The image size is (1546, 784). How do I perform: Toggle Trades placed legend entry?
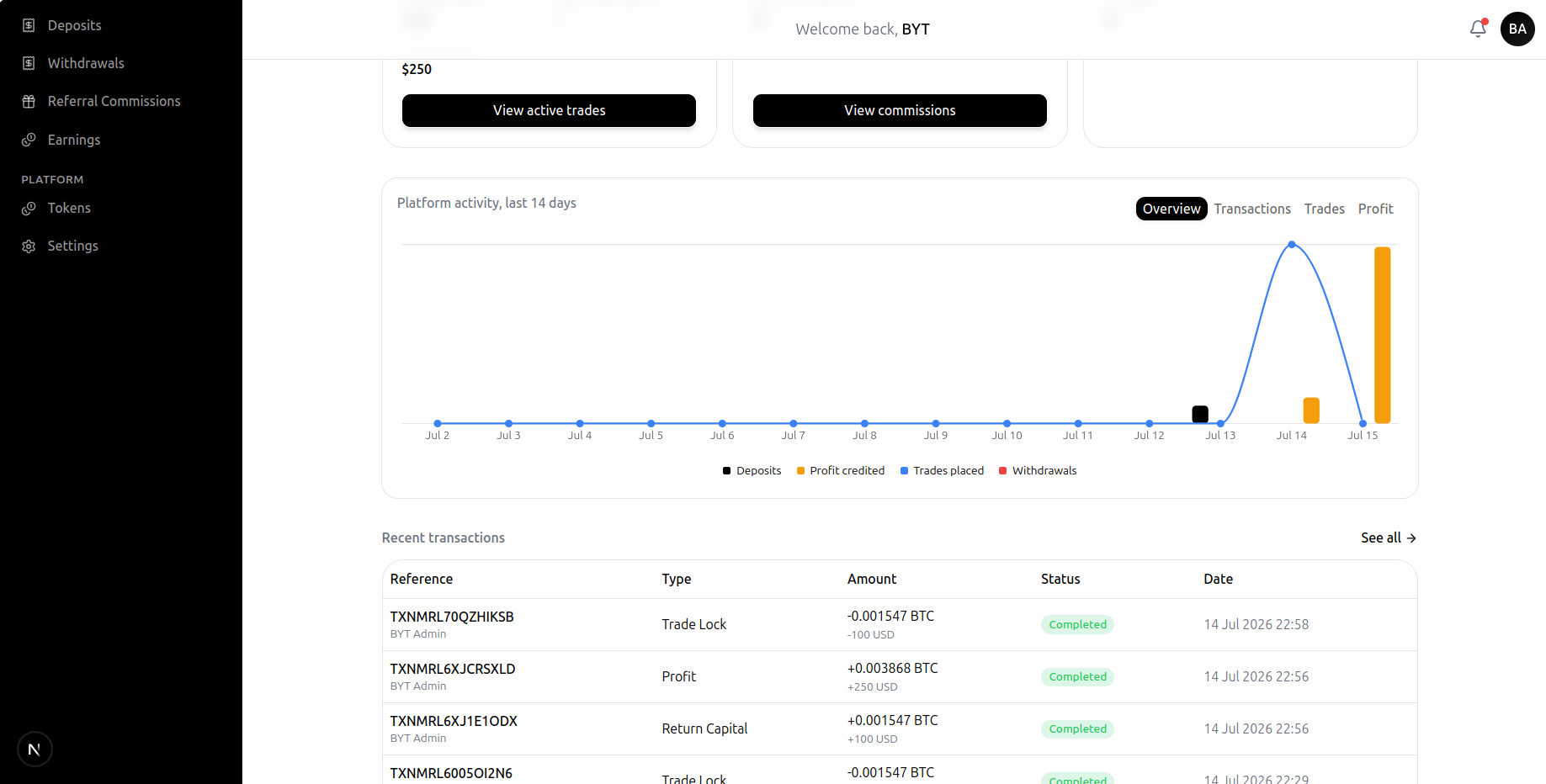(942, 470)
